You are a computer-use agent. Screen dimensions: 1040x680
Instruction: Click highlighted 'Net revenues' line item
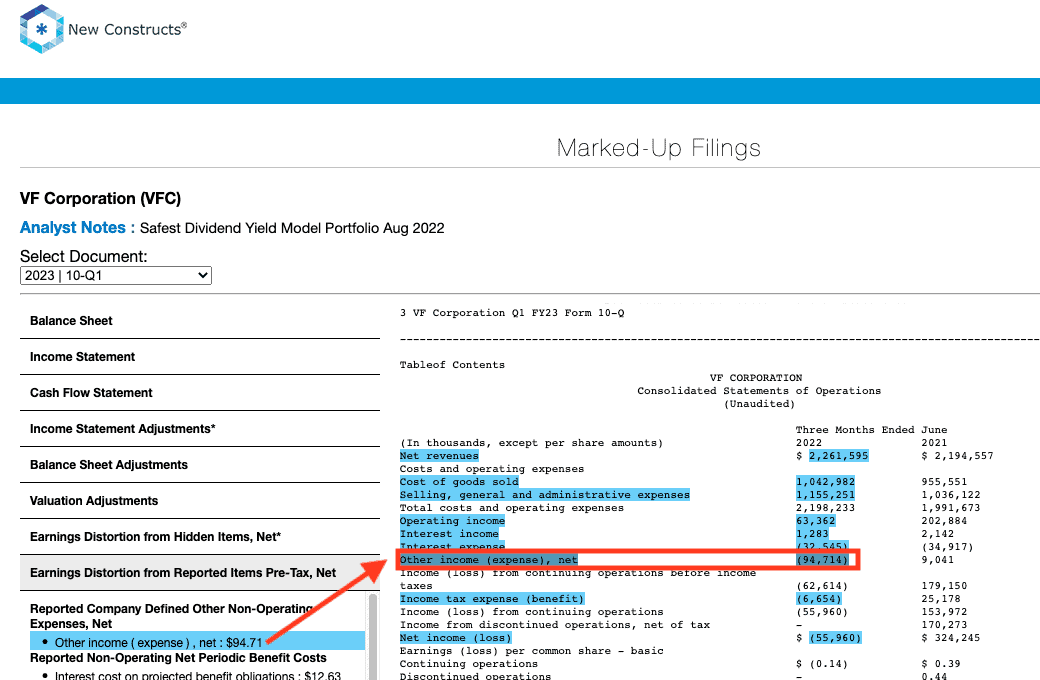point(438,456)
